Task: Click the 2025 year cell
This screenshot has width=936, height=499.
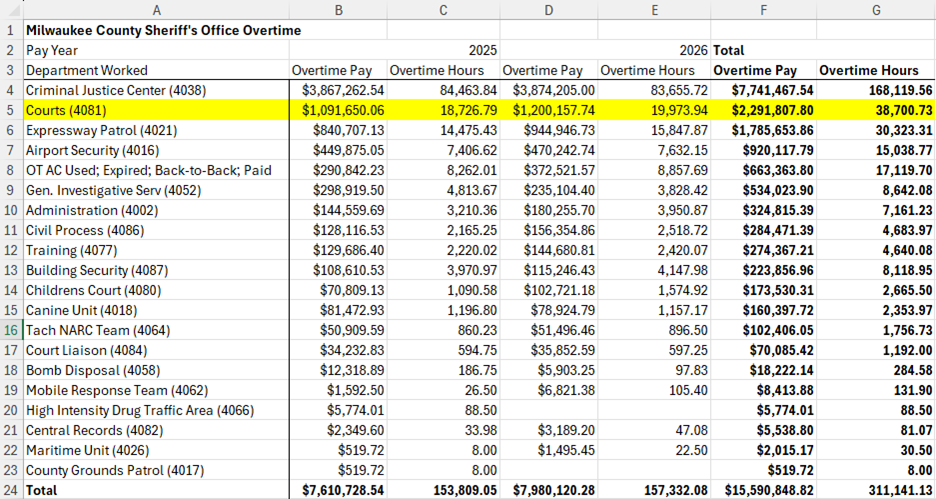Action: click(444, 50)
